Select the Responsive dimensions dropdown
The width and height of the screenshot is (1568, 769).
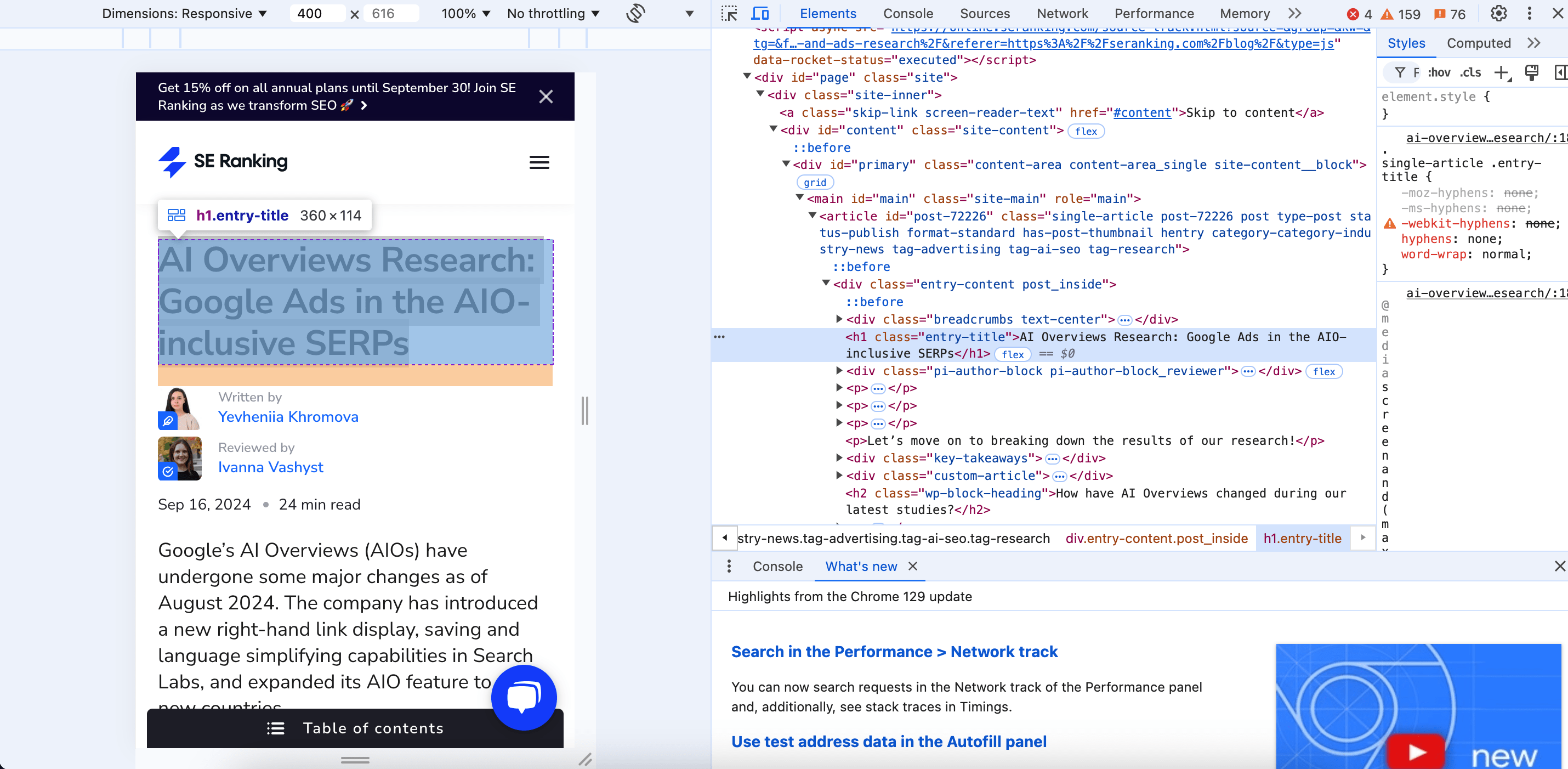pos(185,13)
